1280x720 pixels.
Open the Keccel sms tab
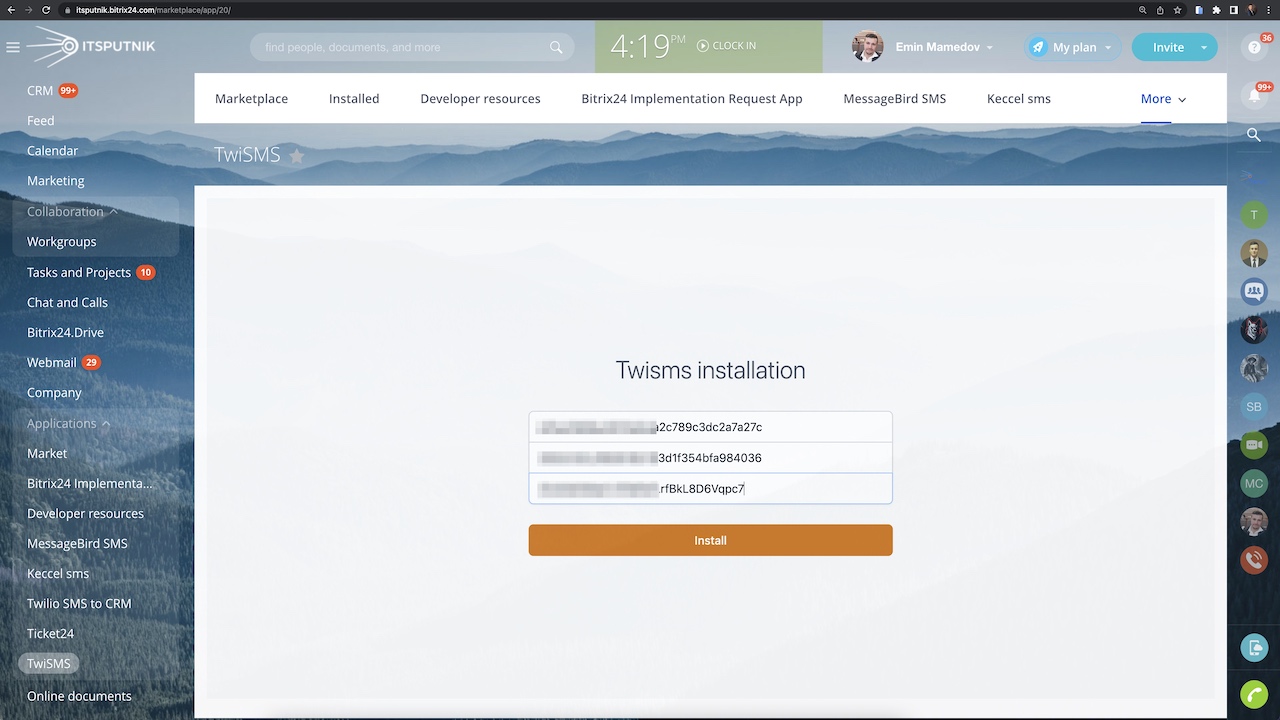coord(1018,99)
